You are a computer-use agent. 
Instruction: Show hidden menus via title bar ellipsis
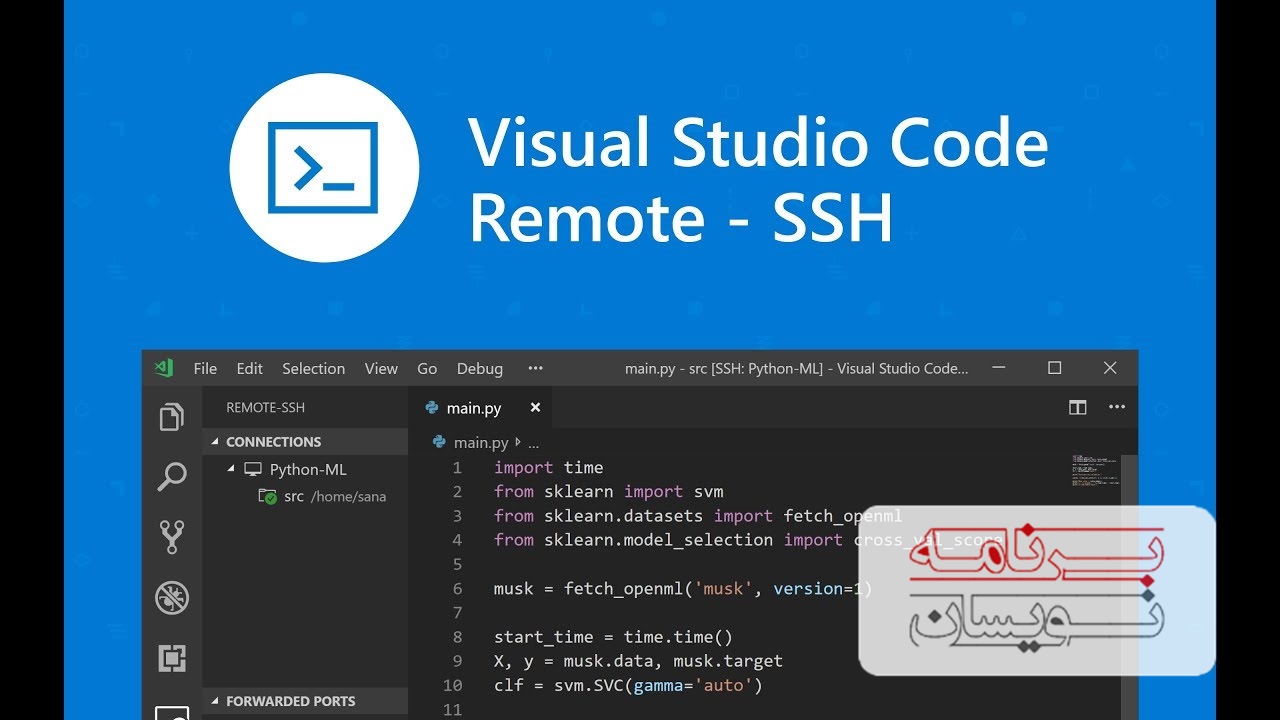pyautogui.click(x=535, y=368)
